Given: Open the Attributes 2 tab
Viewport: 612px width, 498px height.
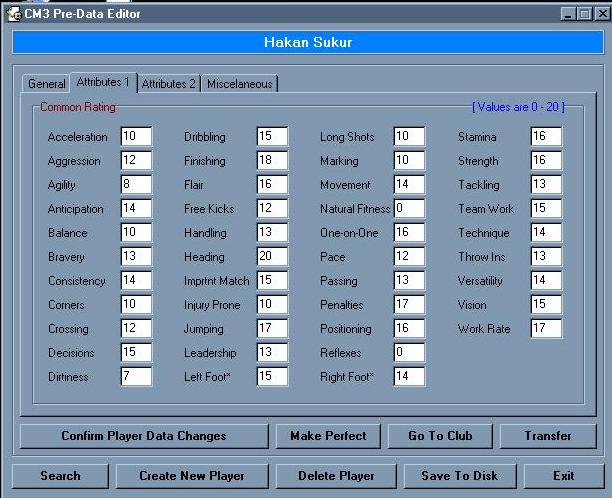Looking at the screenshot, I should point(169,84).
